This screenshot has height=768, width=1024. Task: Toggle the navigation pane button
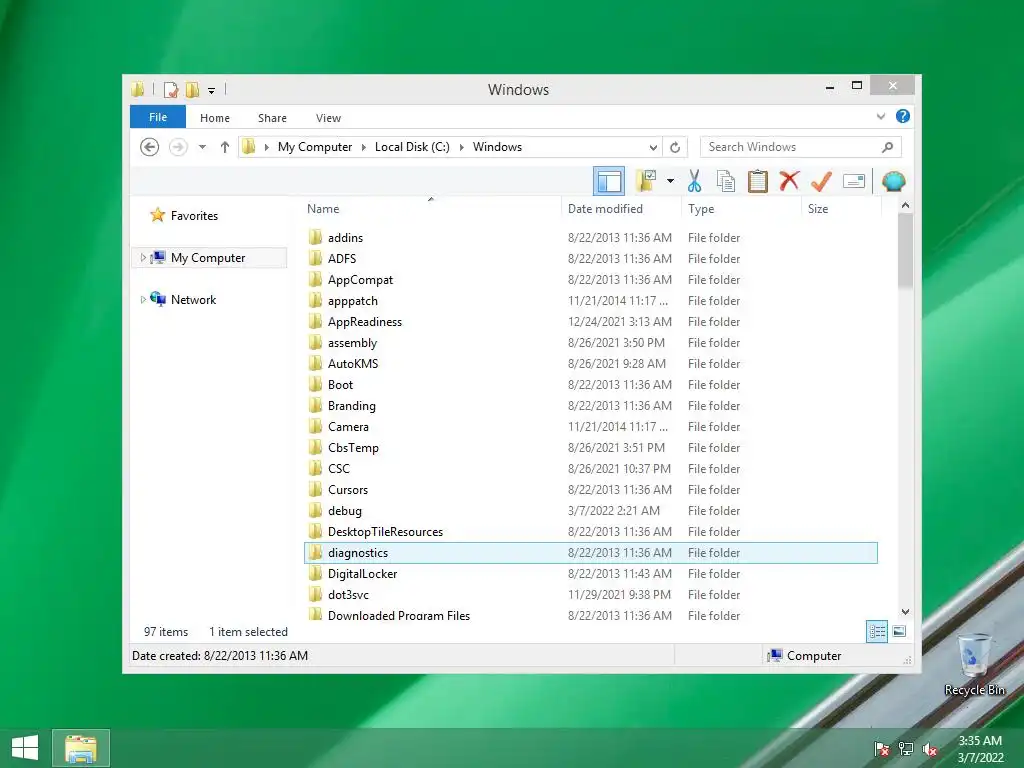[609, 182]
